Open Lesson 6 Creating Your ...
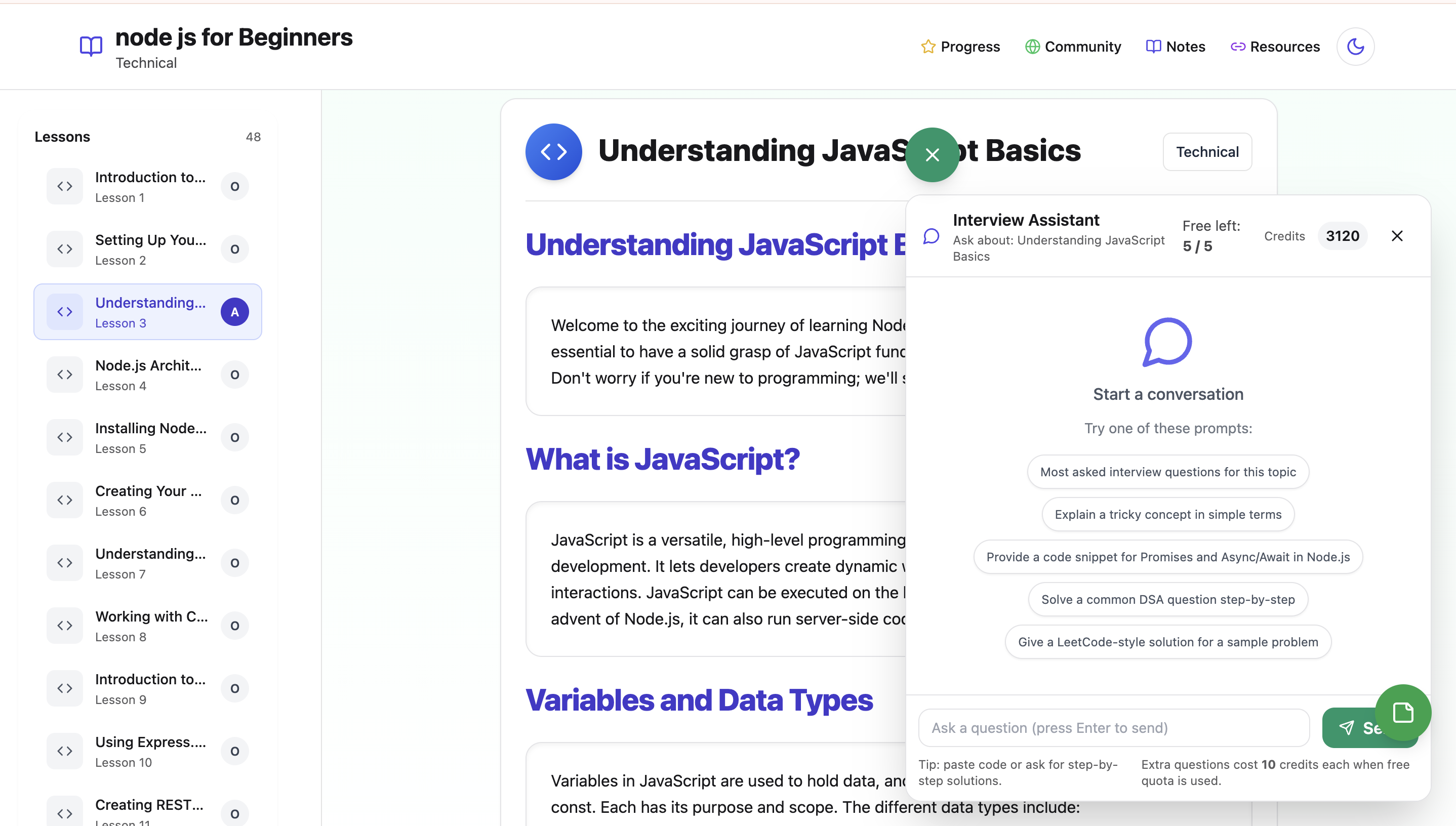Viewport: 1456px width, 826px height. [147, 501]
